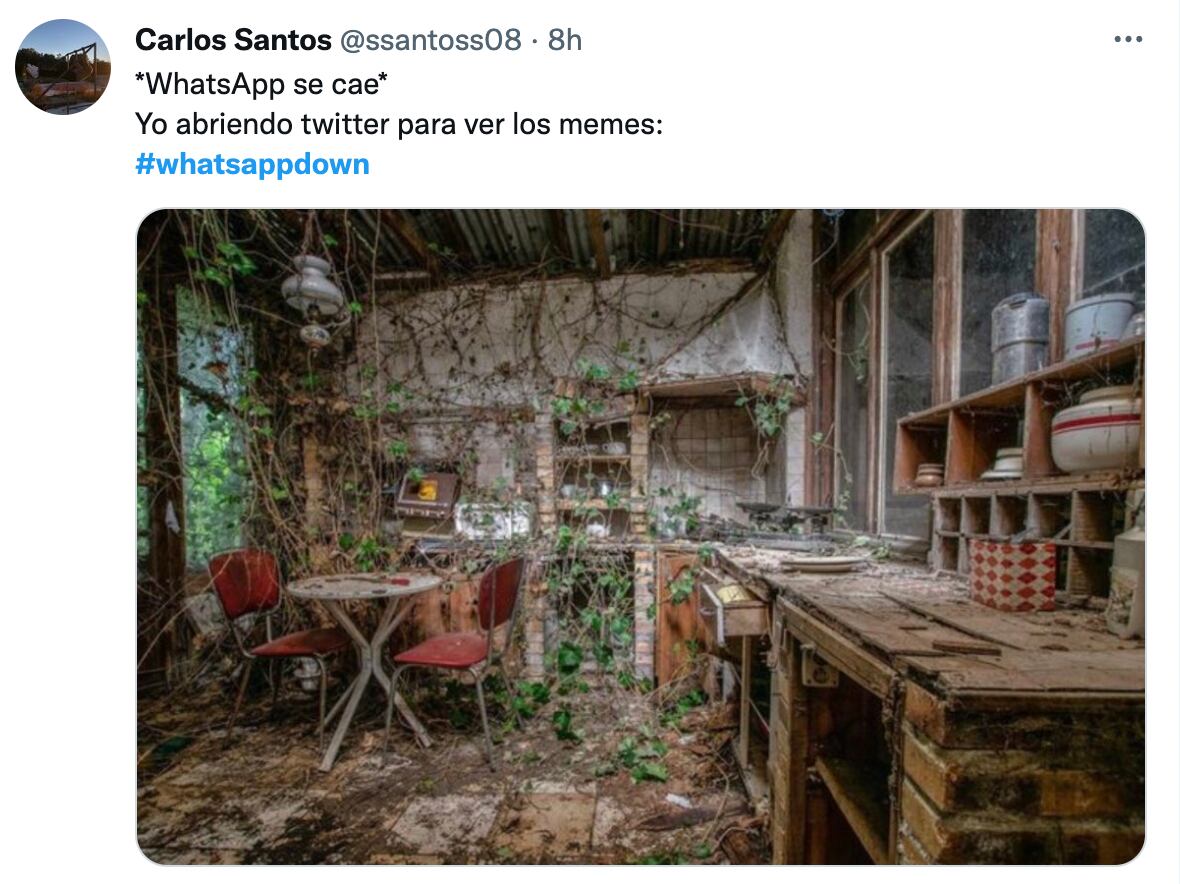The image size is (1180, 884).
Task: Open the abandoned kitchen photo attachment
Action: (640, 536)
